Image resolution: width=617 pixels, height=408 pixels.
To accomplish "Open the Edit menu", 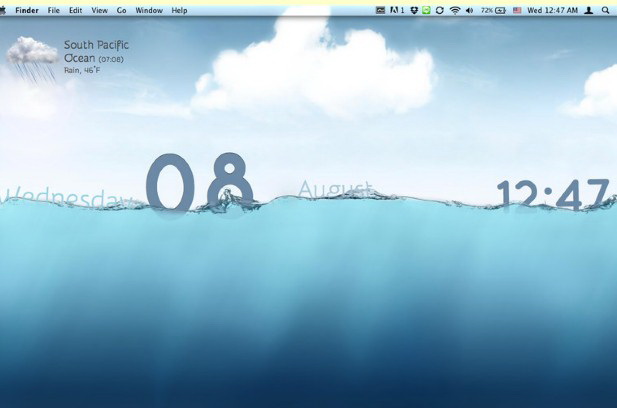I will pyautogui.click(x=76, y=9).
